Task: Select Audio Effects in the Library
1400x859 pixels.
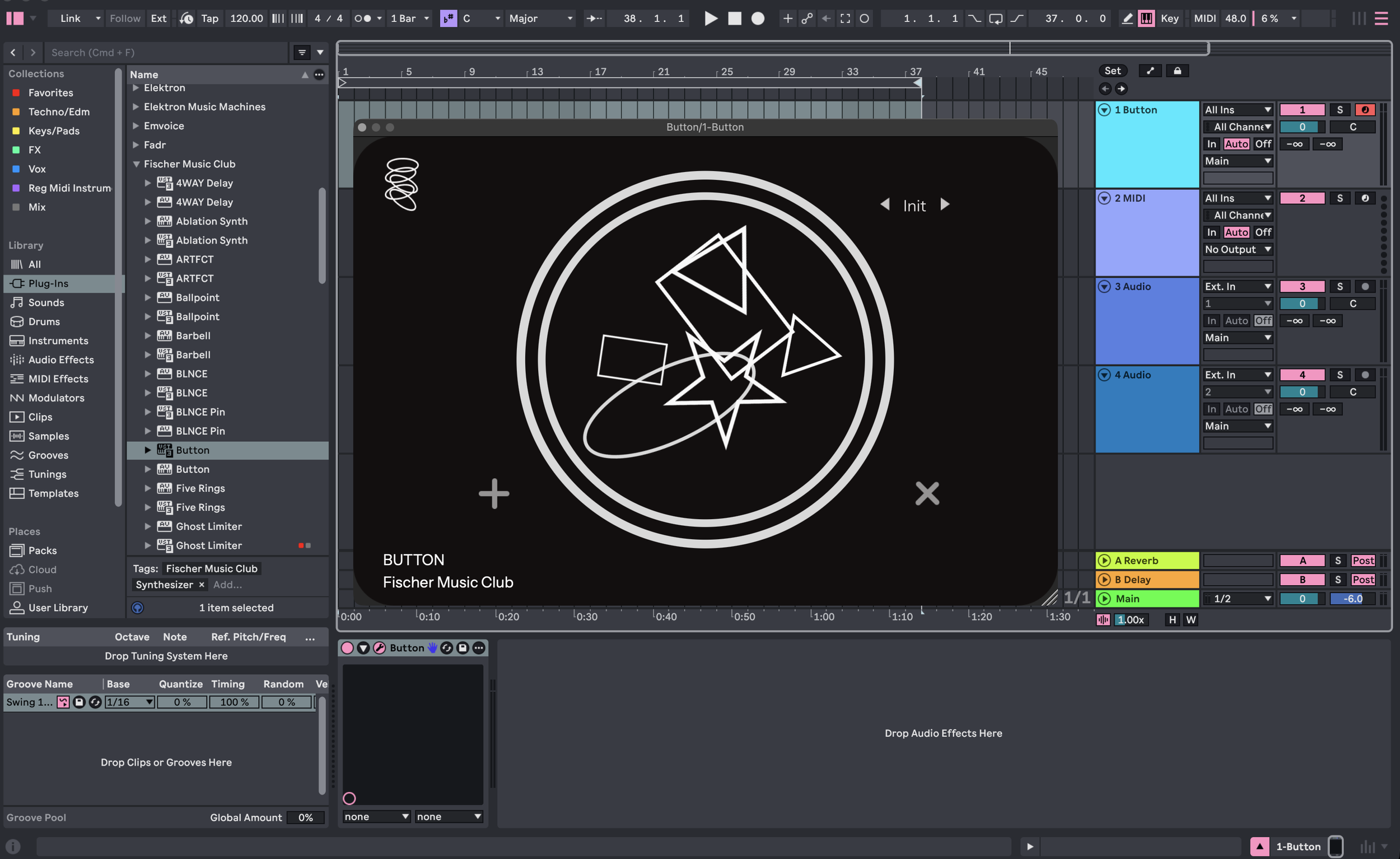Action: point(62,360)
